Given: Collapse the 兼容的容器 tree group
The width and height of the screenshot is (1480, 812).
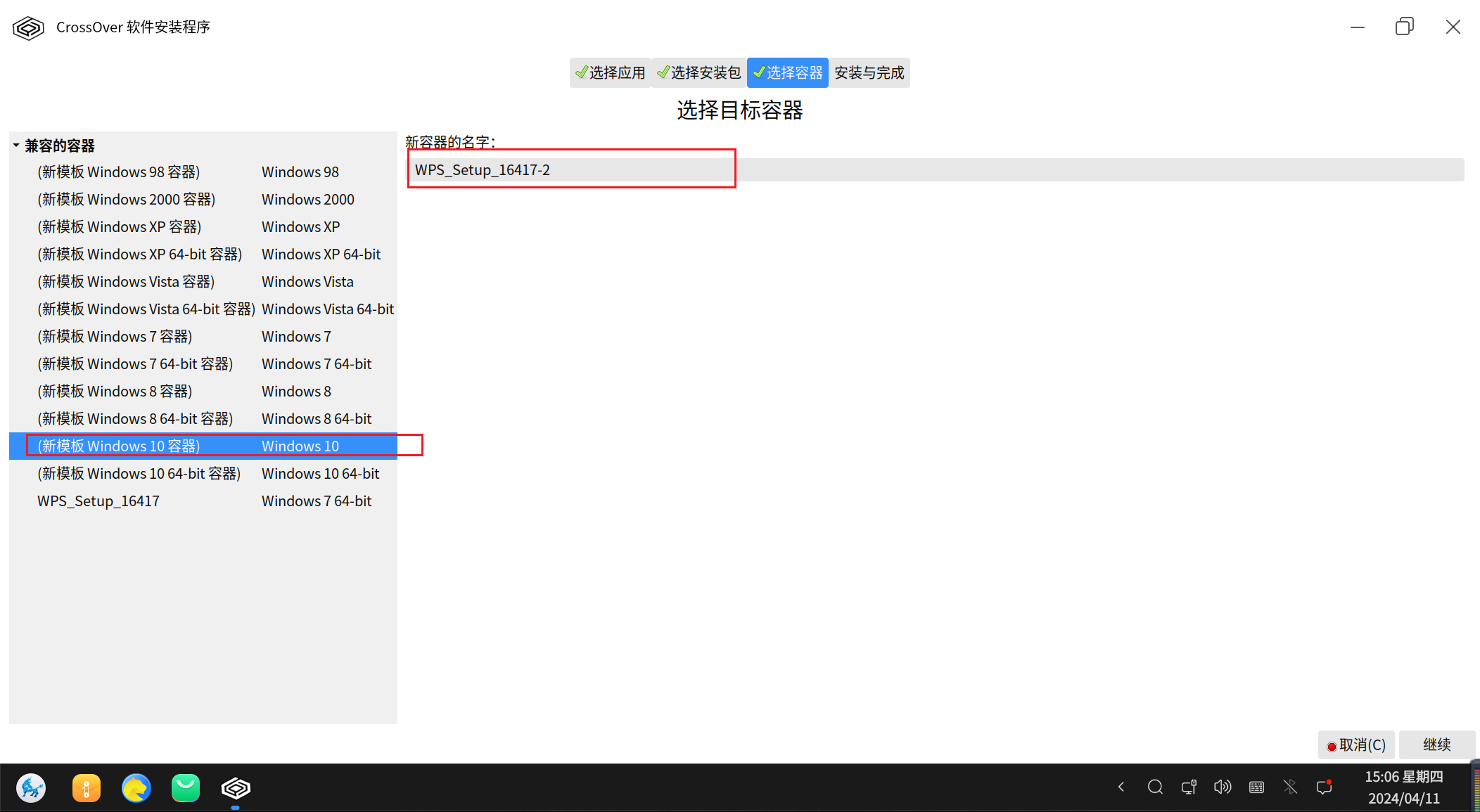Looking at the screenshot, I should (x=16, y=146).
